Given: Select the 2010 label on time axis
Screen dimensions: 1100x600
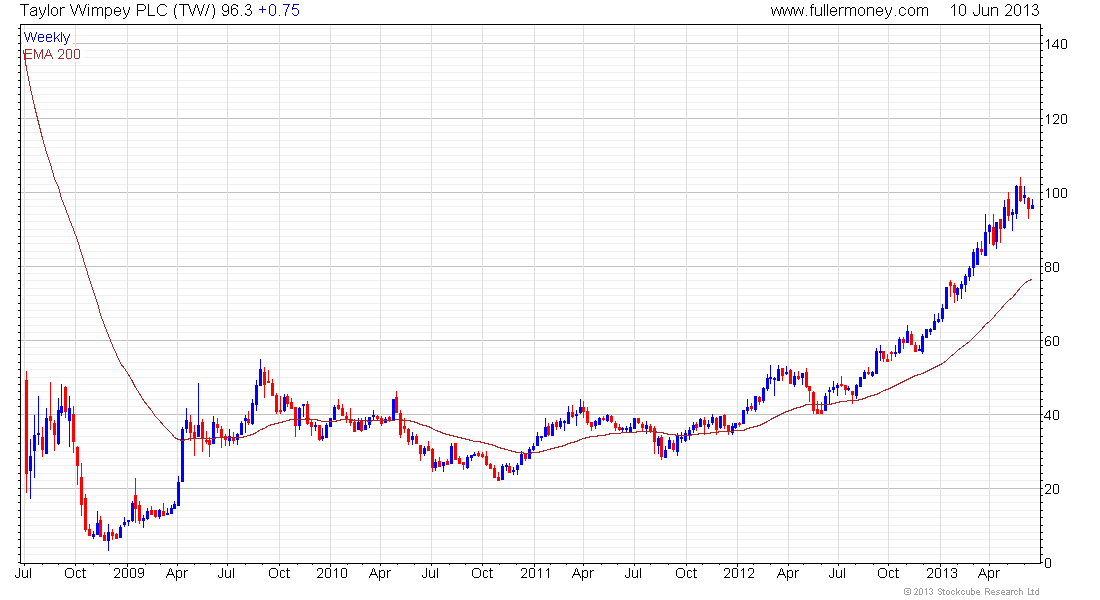Looking at the screenshot, I should [x=331, y=574].
